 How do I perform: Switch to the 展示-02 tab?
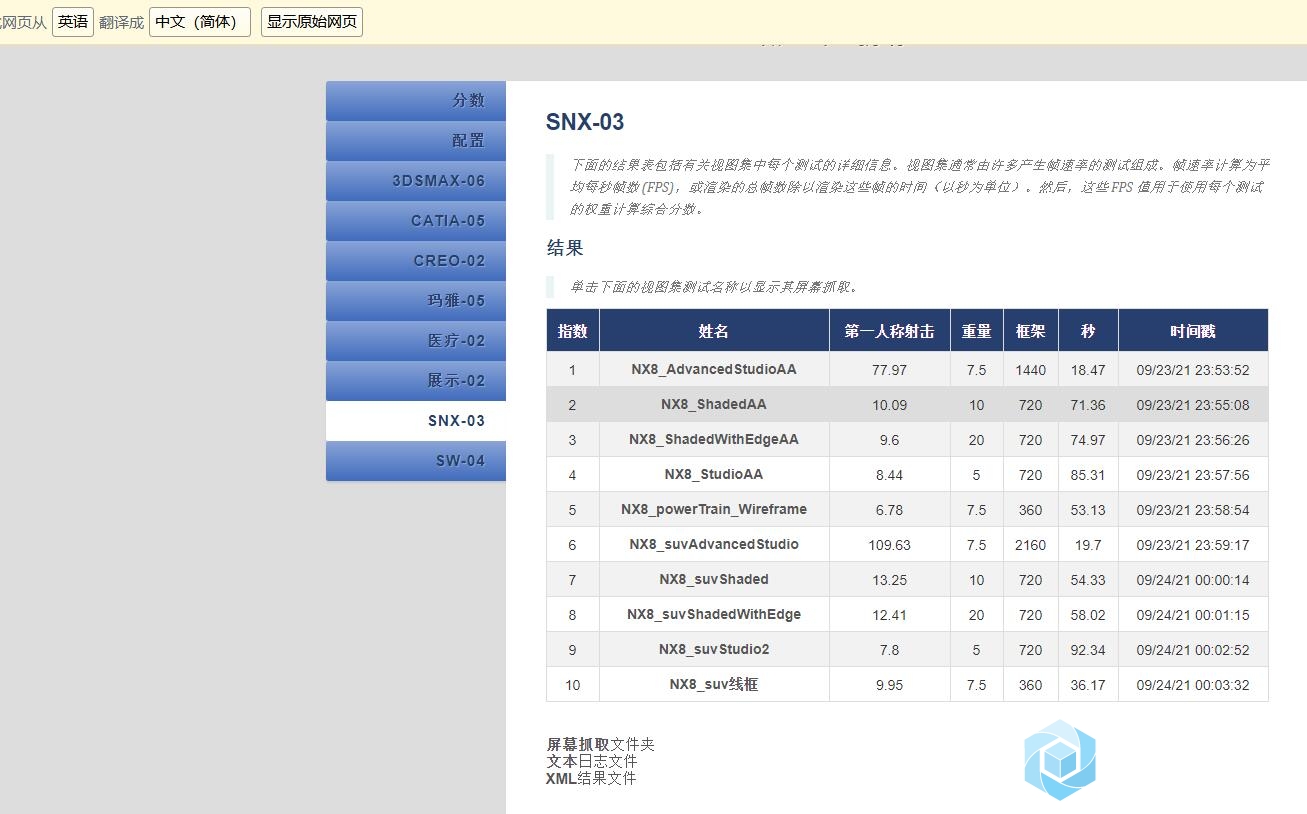(416, 381)
